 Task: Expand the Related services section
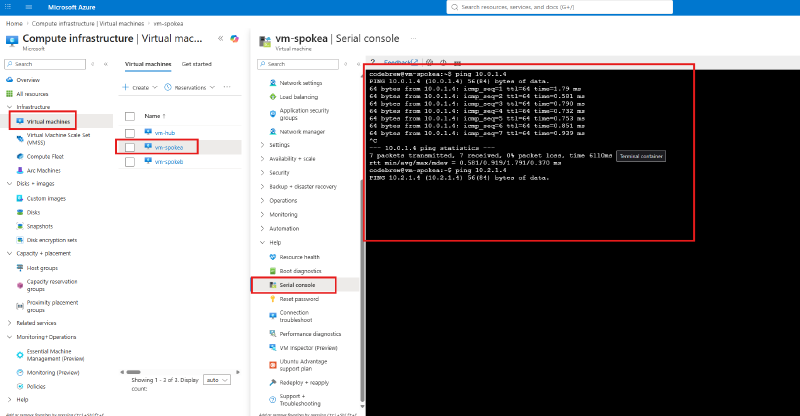pos(9,323)
